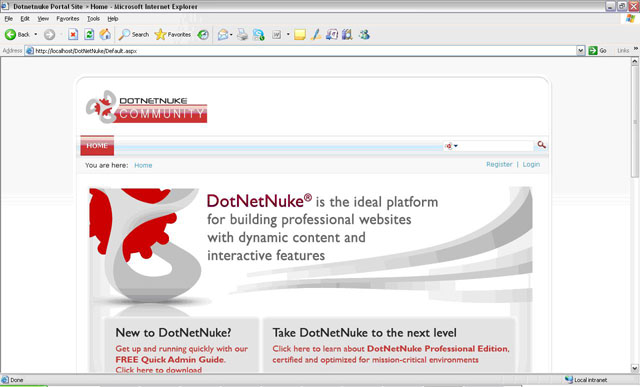Select the HOME navigation tab
640x387 pixels.
click(x=97, y=146)
